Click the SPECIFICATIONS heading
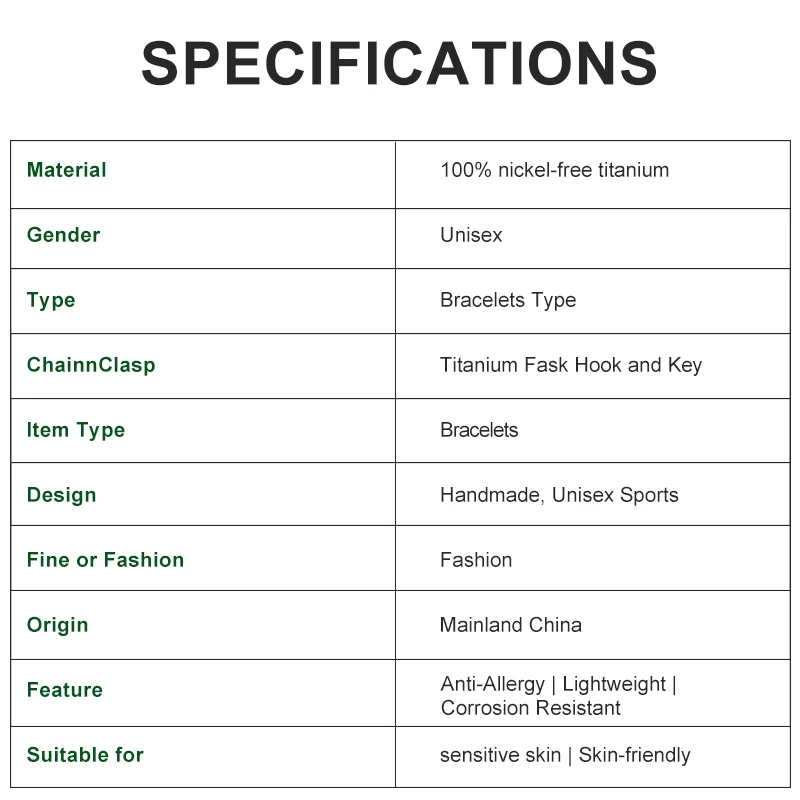Screen dimensions: 800x800 pyautogui.click(x=399, y=64)
